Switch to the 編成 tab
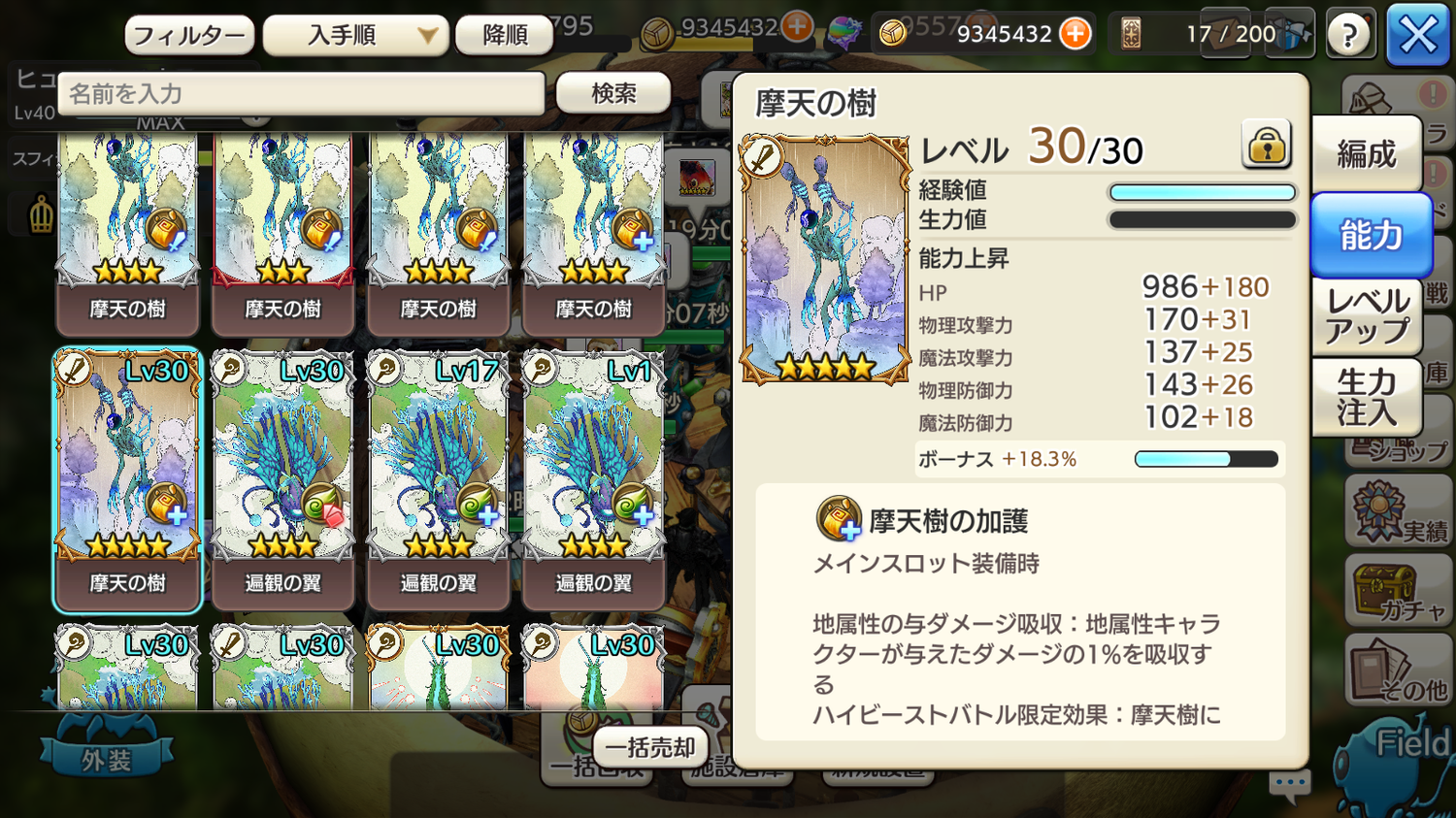 pyautogui.click(x=1367, y=153)
